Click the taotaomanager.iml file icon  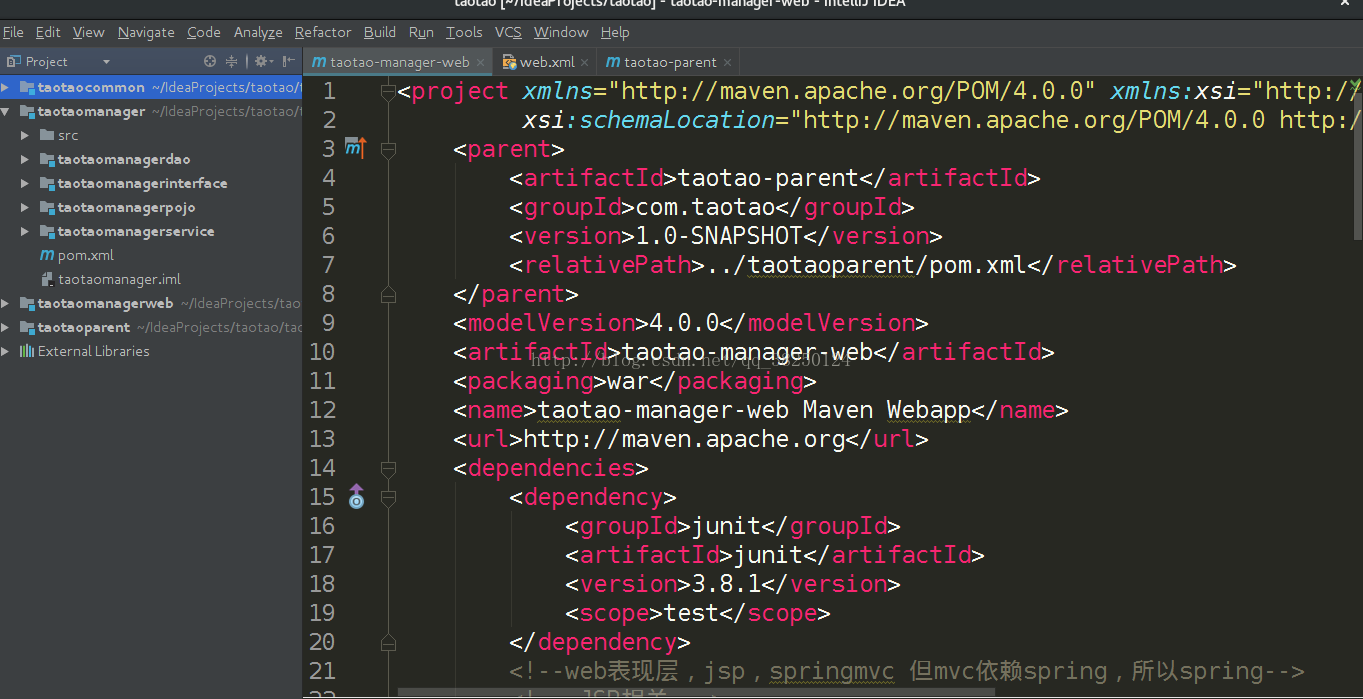point(47,279)
